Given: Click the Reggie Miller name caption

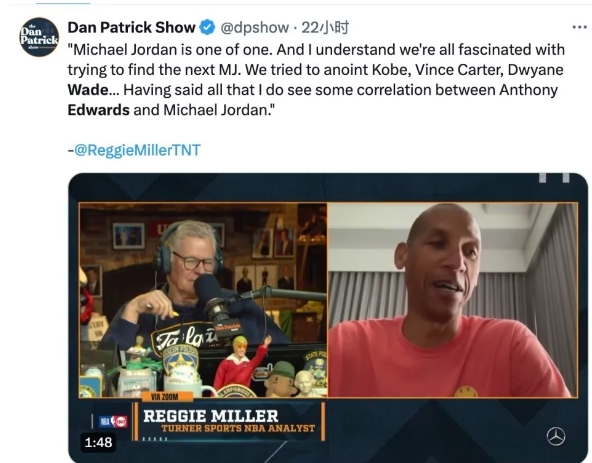Looking at the screenshot, I should click(x=211, y=416).
